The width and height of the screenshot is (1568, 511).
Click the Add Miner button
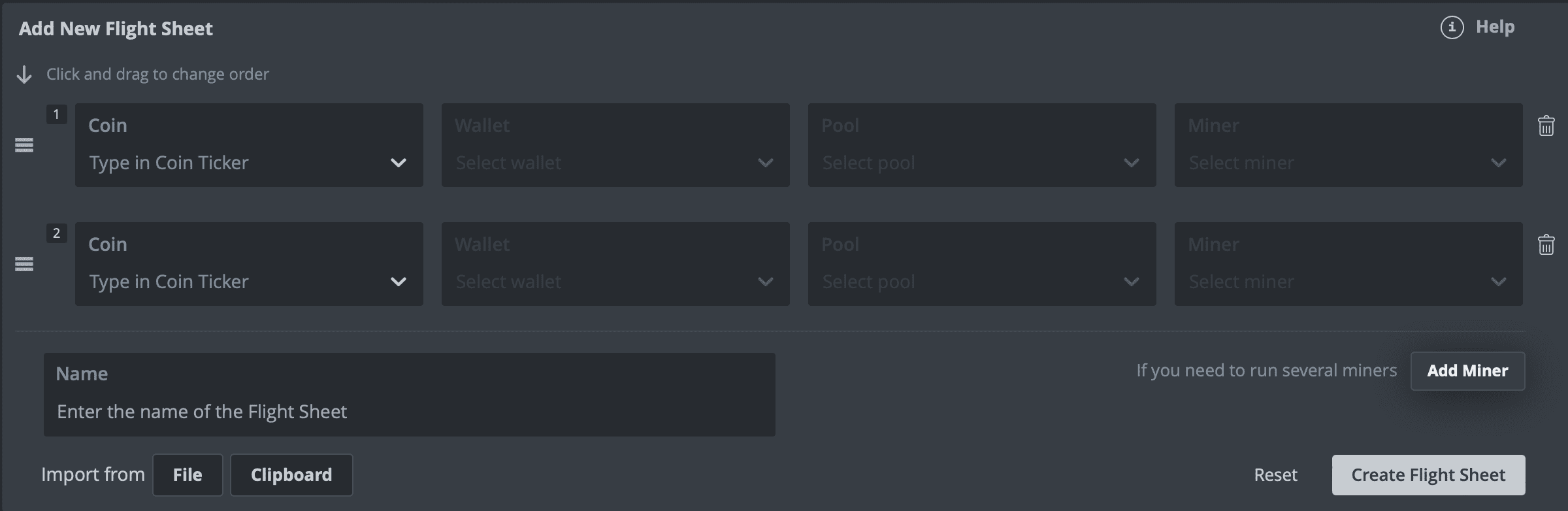[x=1467, y=371]
